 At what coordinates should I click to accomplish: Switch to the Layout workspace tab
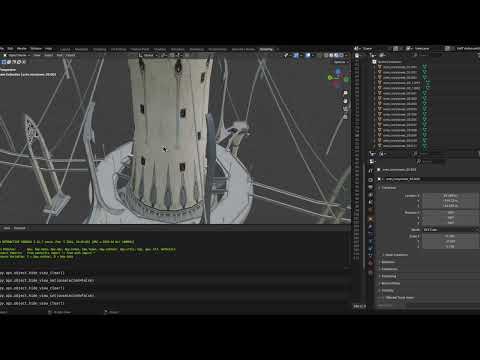[65, 49]
